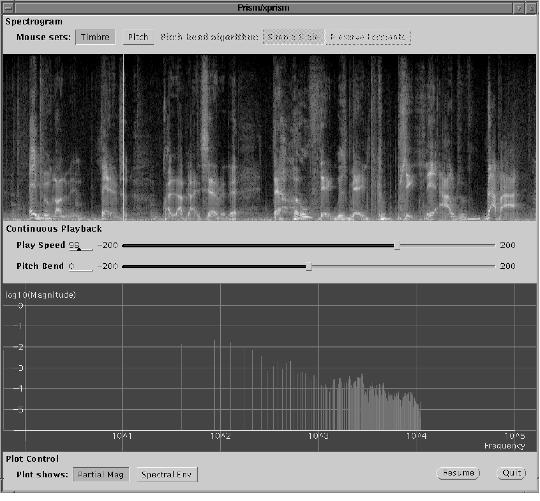The width and height of the screenshot is (540, 501).
Task: Click the Pitch Bend slider handle
Action: (x=309, y=267)
